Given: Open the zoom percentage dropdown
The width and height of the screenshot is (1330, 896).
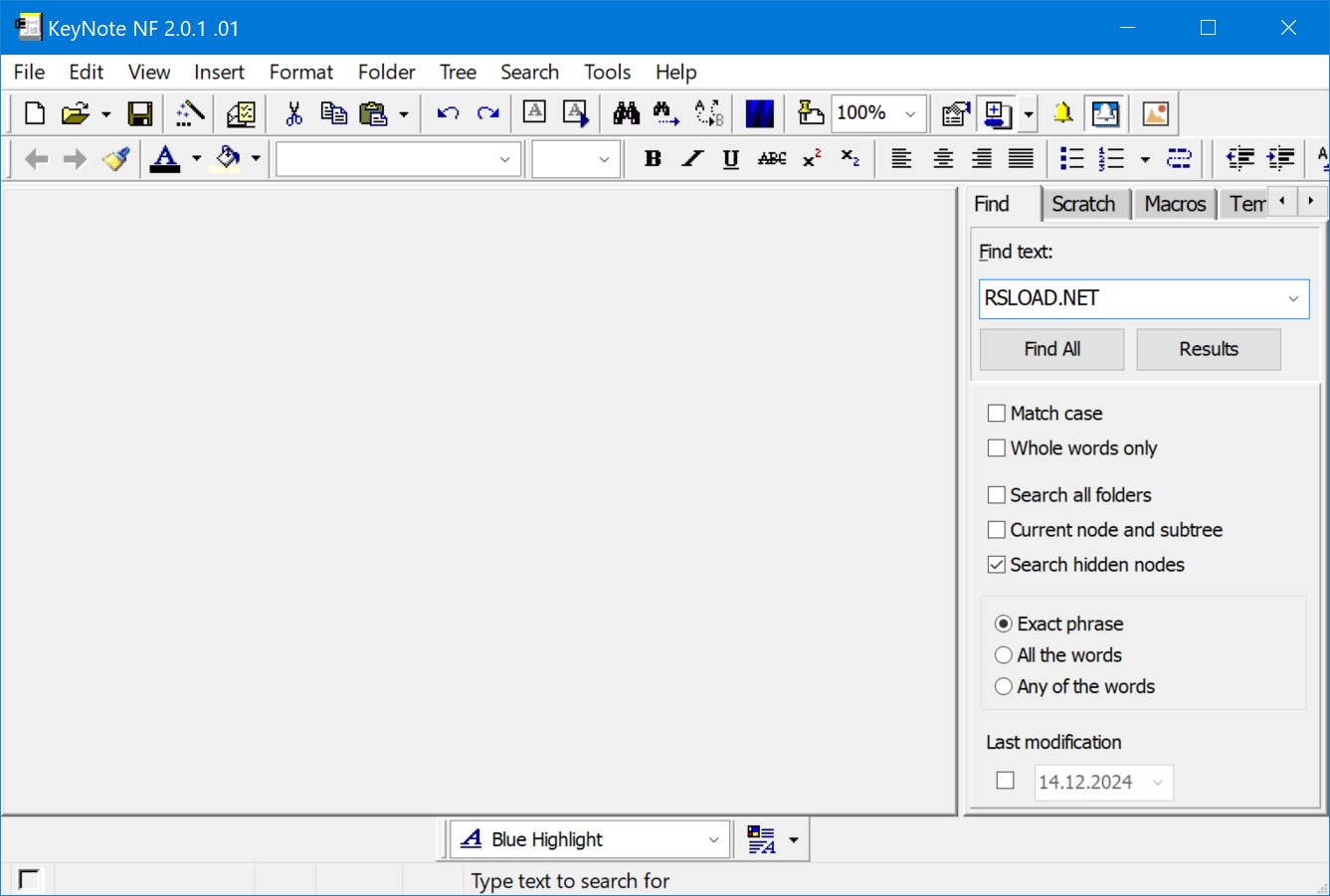Looking at the screenshot, I should click(x=910, y=112).
